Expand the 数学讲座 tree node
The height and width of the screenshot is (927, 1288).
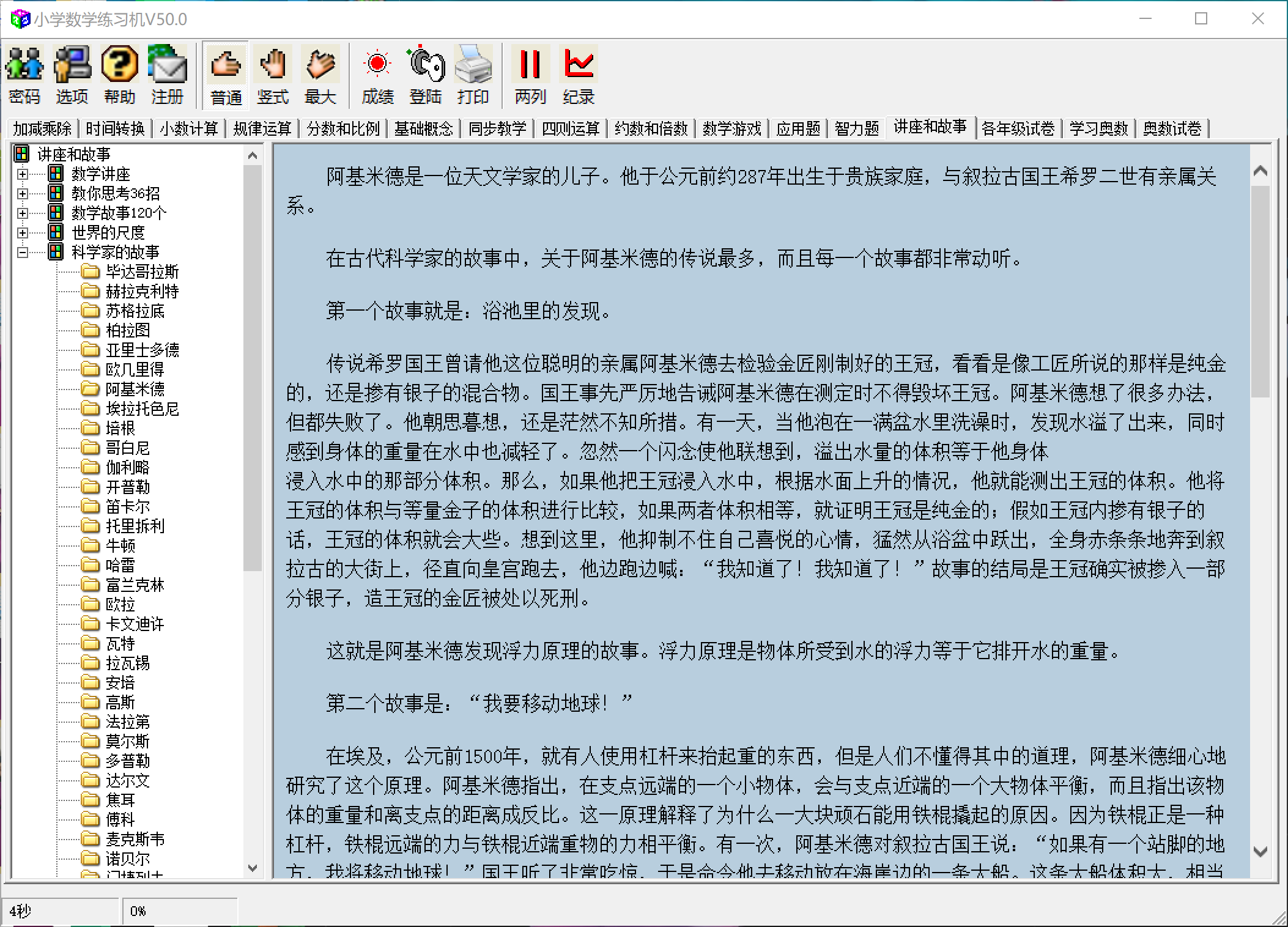pos(23,174)
